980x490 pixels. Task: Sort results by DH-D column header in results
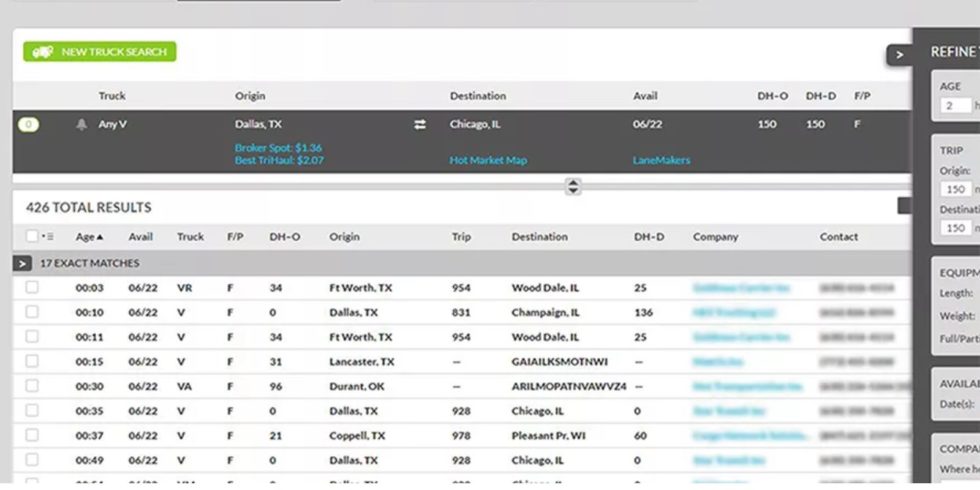[x=649, y=237]
